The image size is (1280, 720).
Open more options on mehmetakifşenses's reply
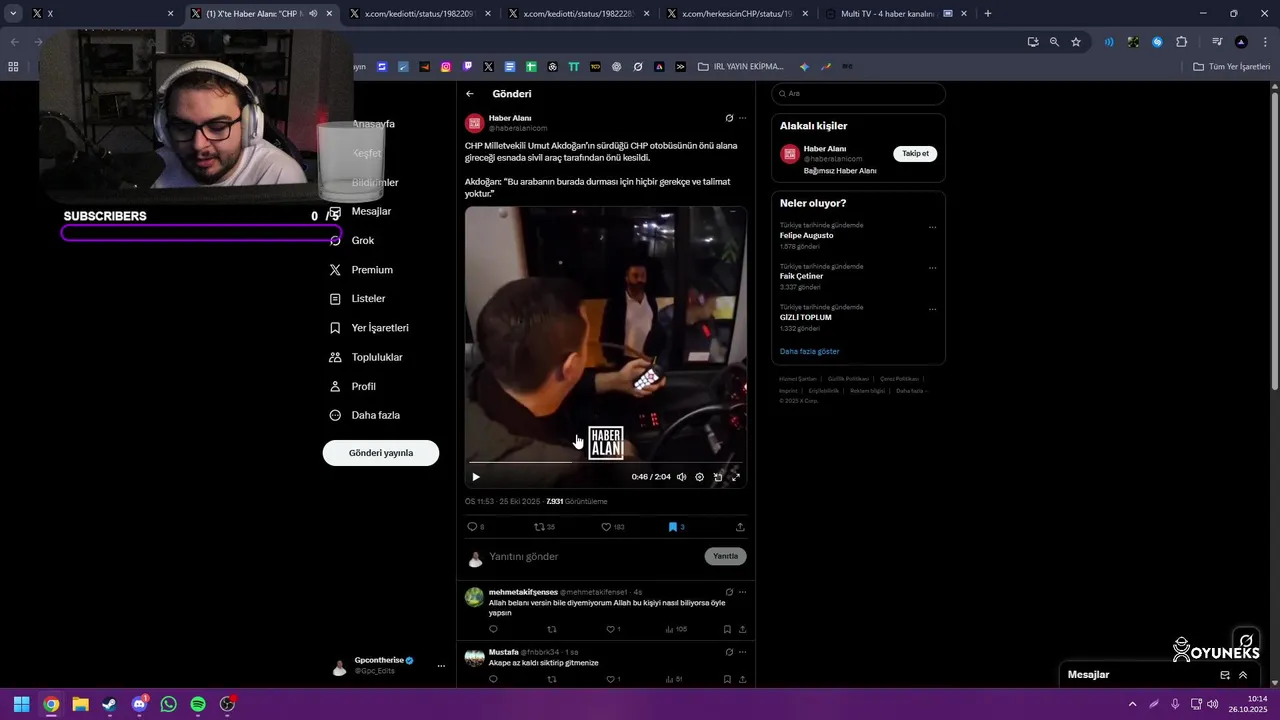point(742,592)
